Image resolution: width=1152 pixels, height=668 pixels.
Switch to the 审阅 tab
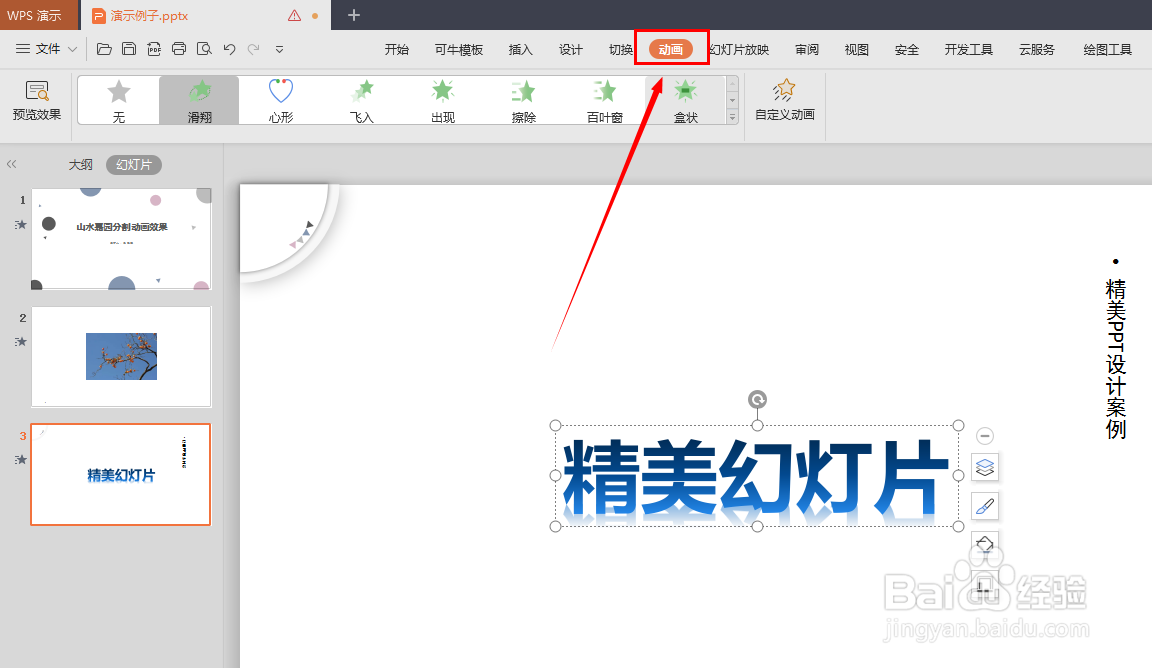click(x=807, y=49)
